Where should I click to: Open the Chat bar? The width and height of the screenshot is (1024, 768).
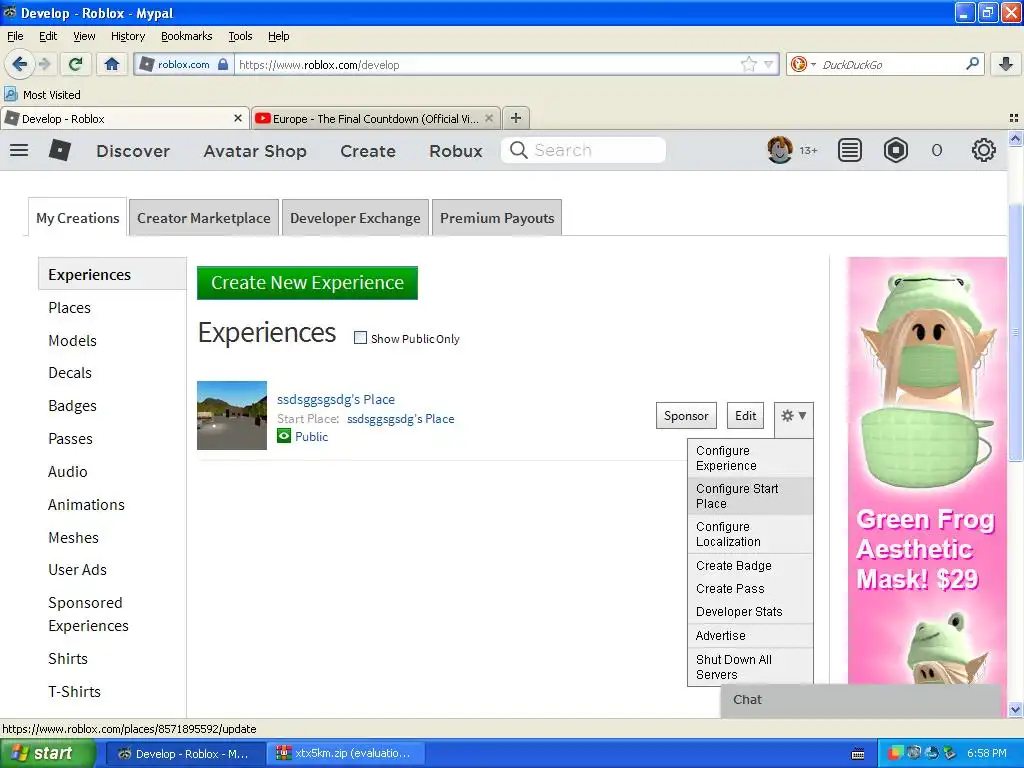(x=861, y=700)
